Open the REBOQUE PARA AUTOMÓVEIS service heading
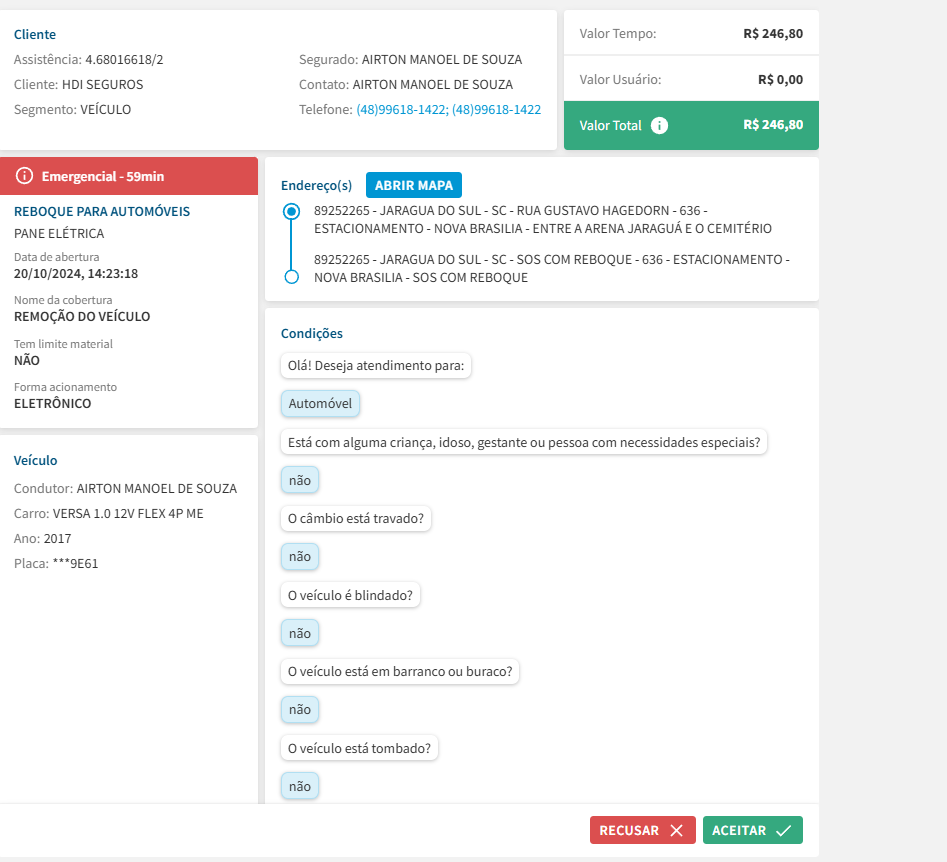 click(x=102, y=212)
